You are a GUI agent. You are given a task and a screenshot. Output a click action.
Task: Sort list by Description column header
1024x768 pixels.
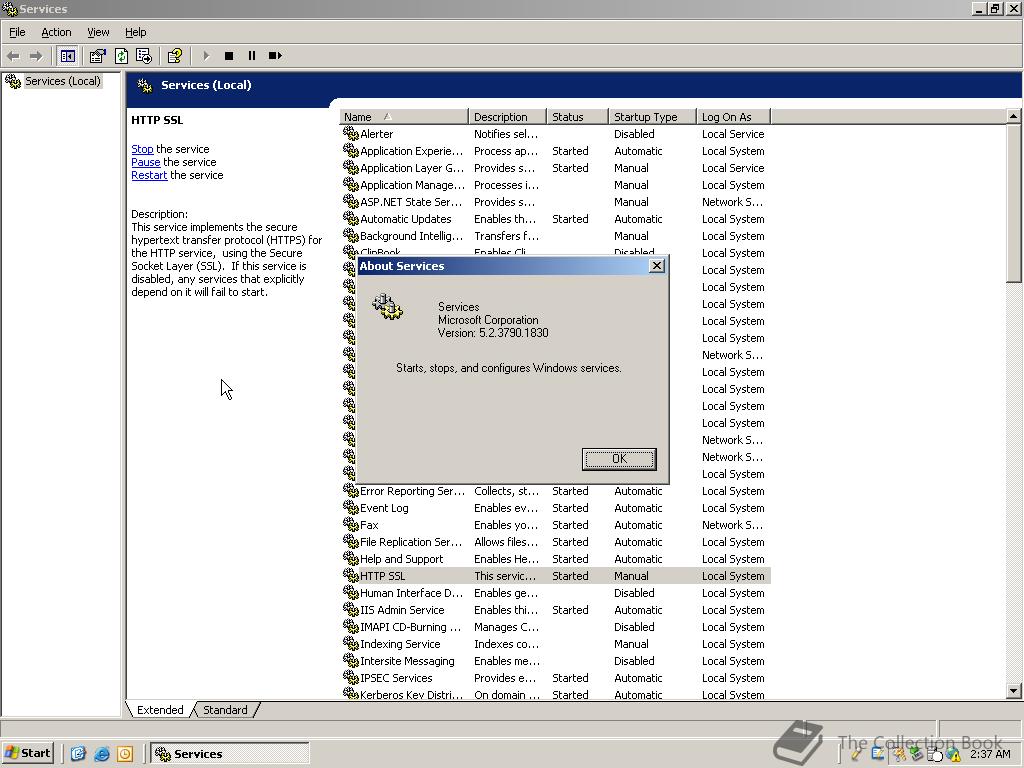pos(507,117)
